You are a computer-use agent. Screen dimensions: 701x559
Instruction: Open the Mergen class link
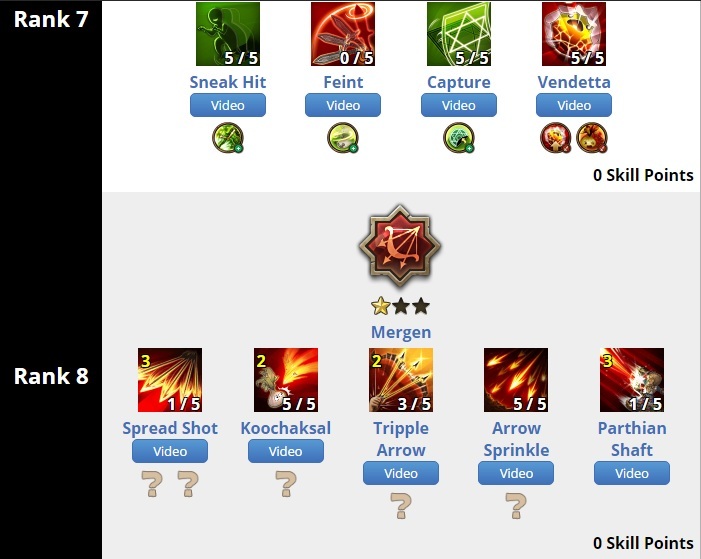401,332
